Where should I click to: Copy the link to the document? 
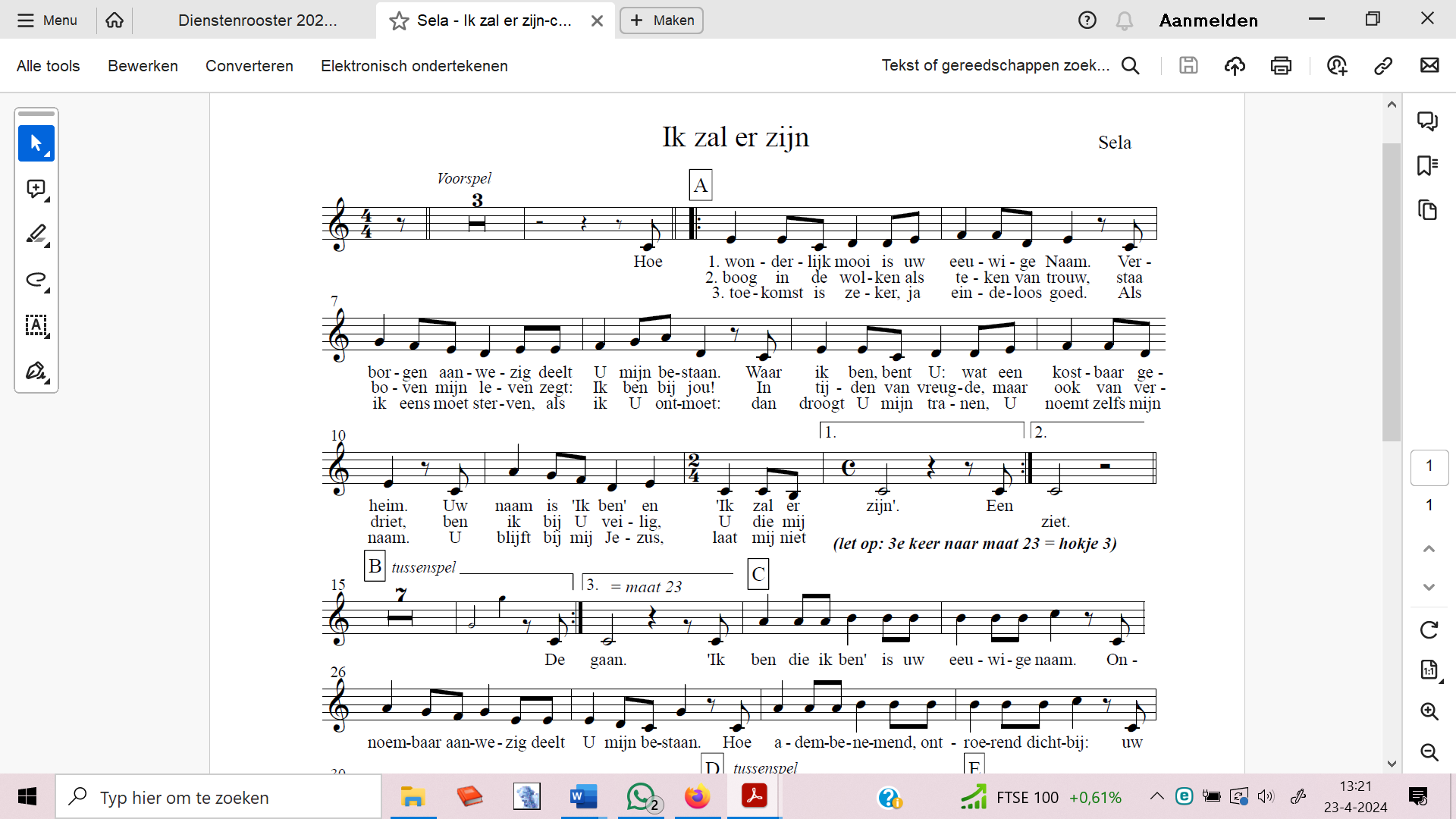1383,66
